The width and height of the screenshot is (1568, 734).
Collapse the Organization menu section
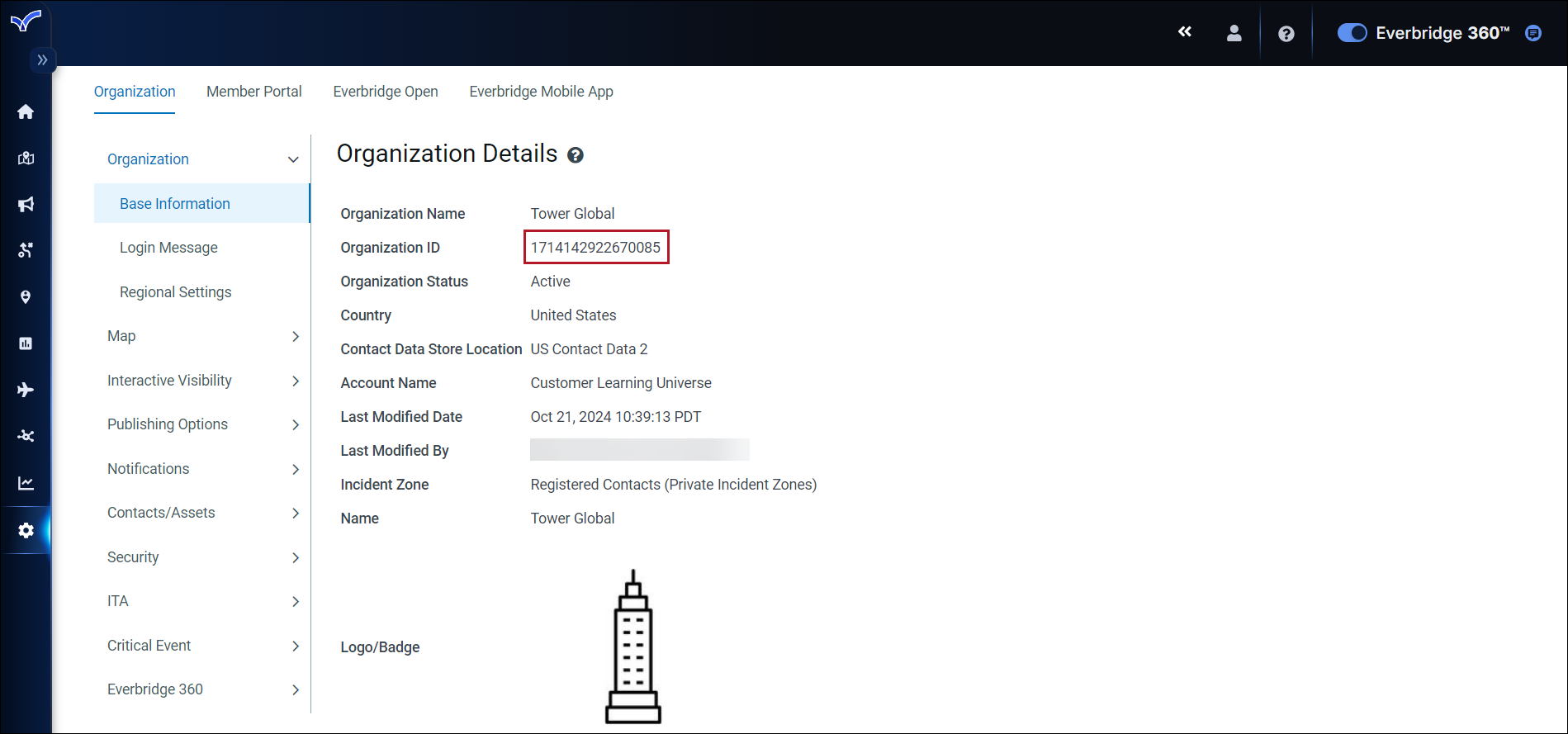(293, 159)
